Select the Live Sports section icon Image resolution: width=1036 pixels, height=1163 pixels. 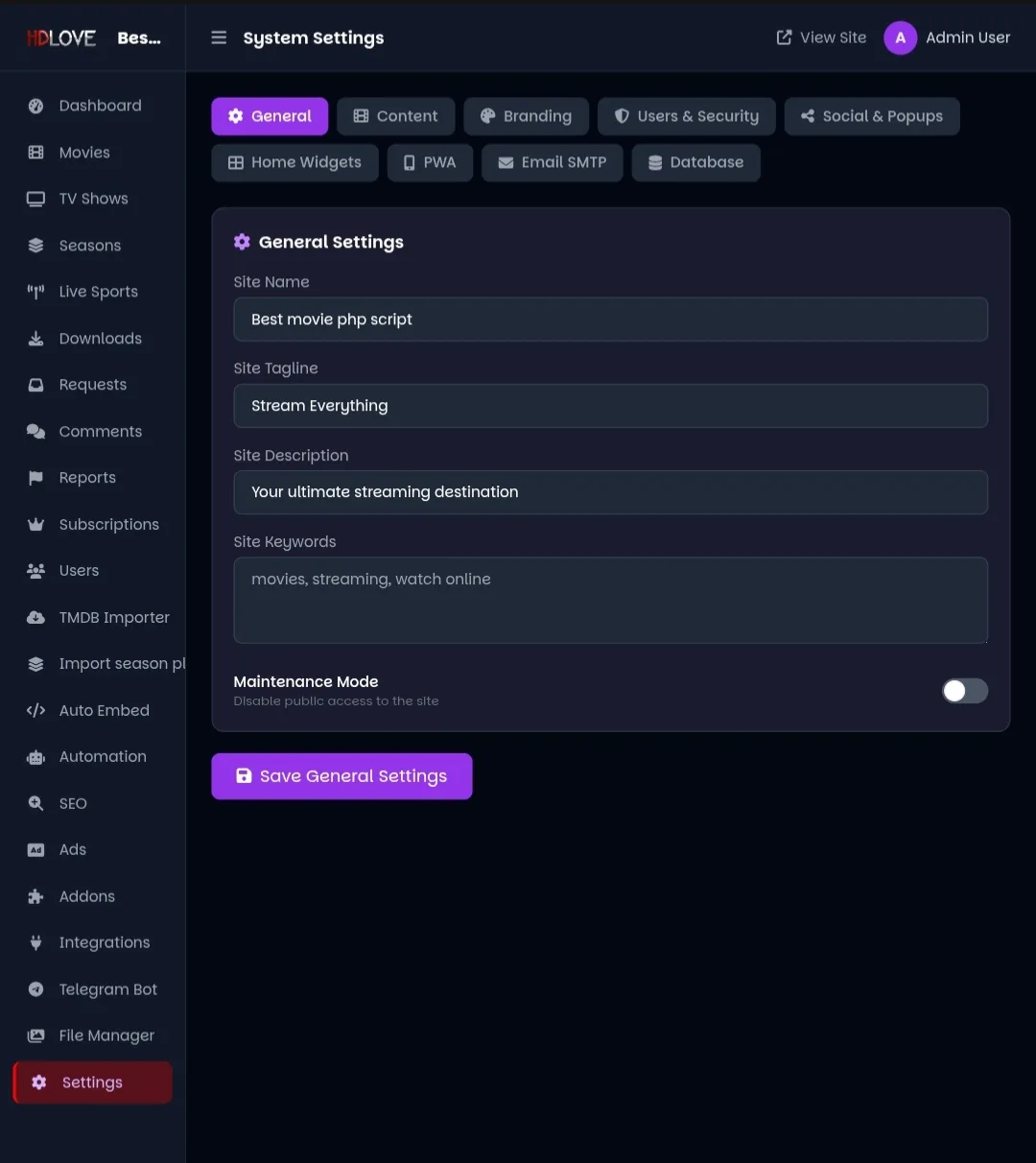pos(35,291)
